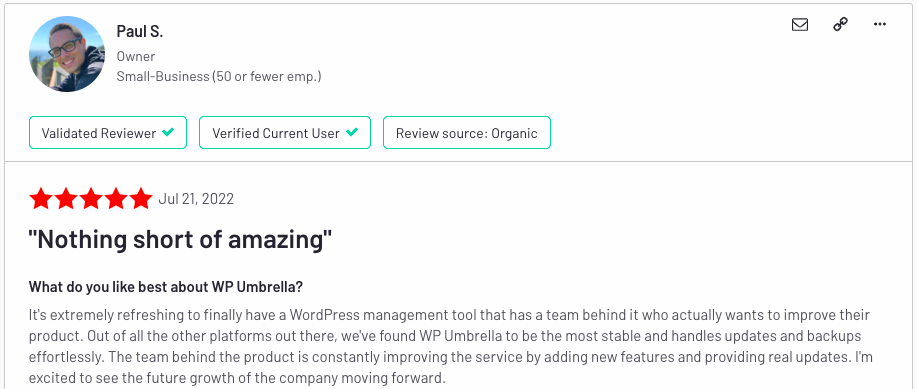Click the Owner job title text
The height and width of the screenshot is (389, 917).
136,57
